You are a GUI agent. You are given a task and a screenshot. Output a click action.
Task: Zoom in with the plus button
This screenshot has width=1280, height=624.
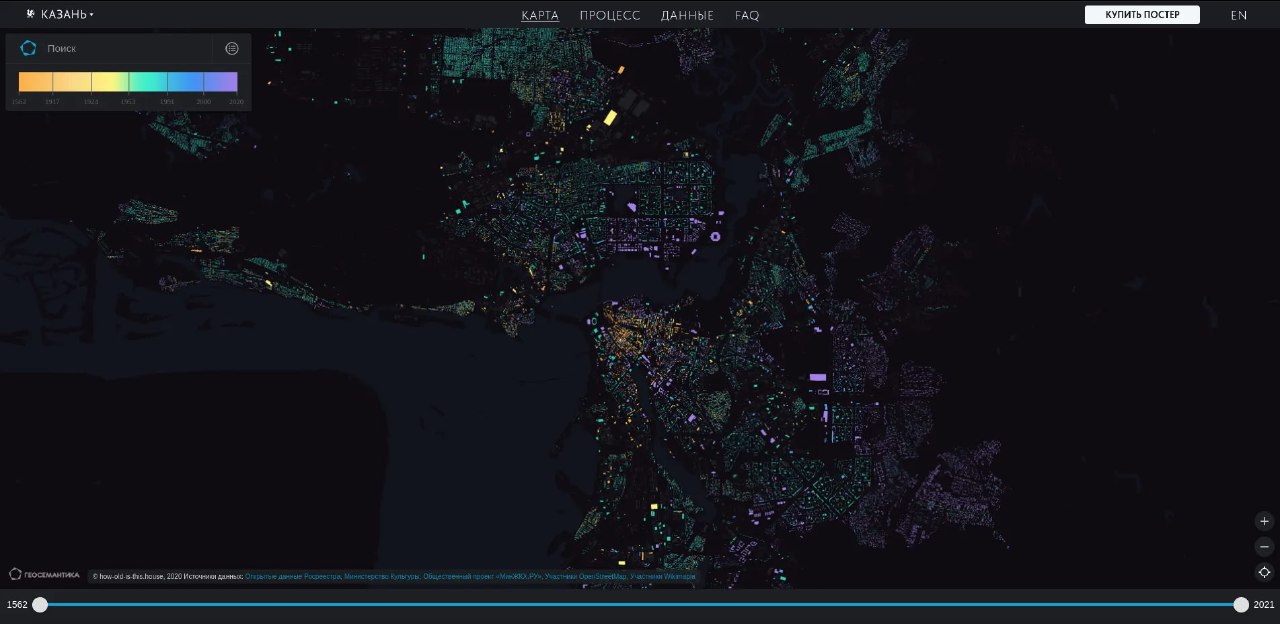click(x=1264, y=521)
